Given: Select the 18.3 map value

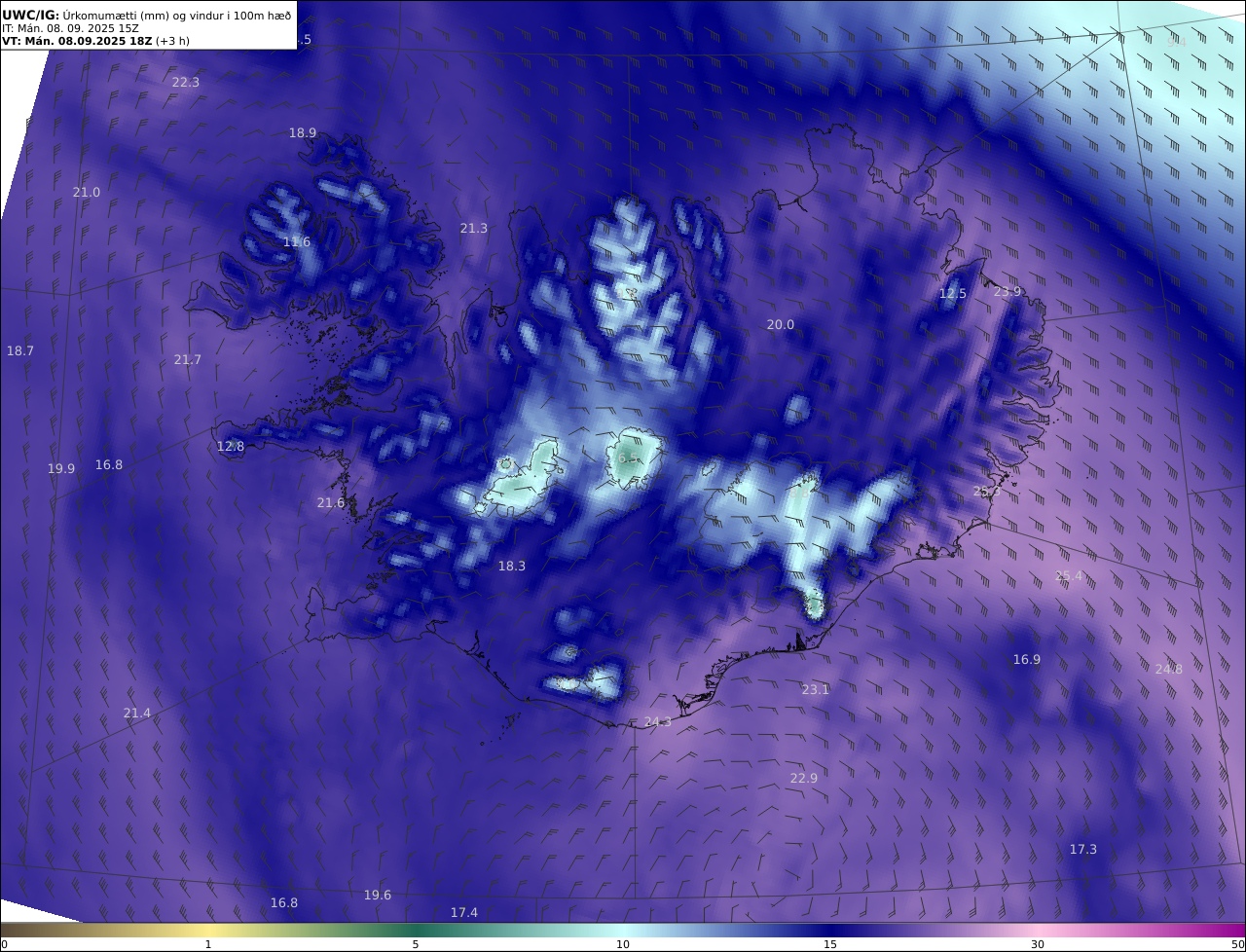Looking at the screenshot, I should pyautogui.click(x=512, y=567).
